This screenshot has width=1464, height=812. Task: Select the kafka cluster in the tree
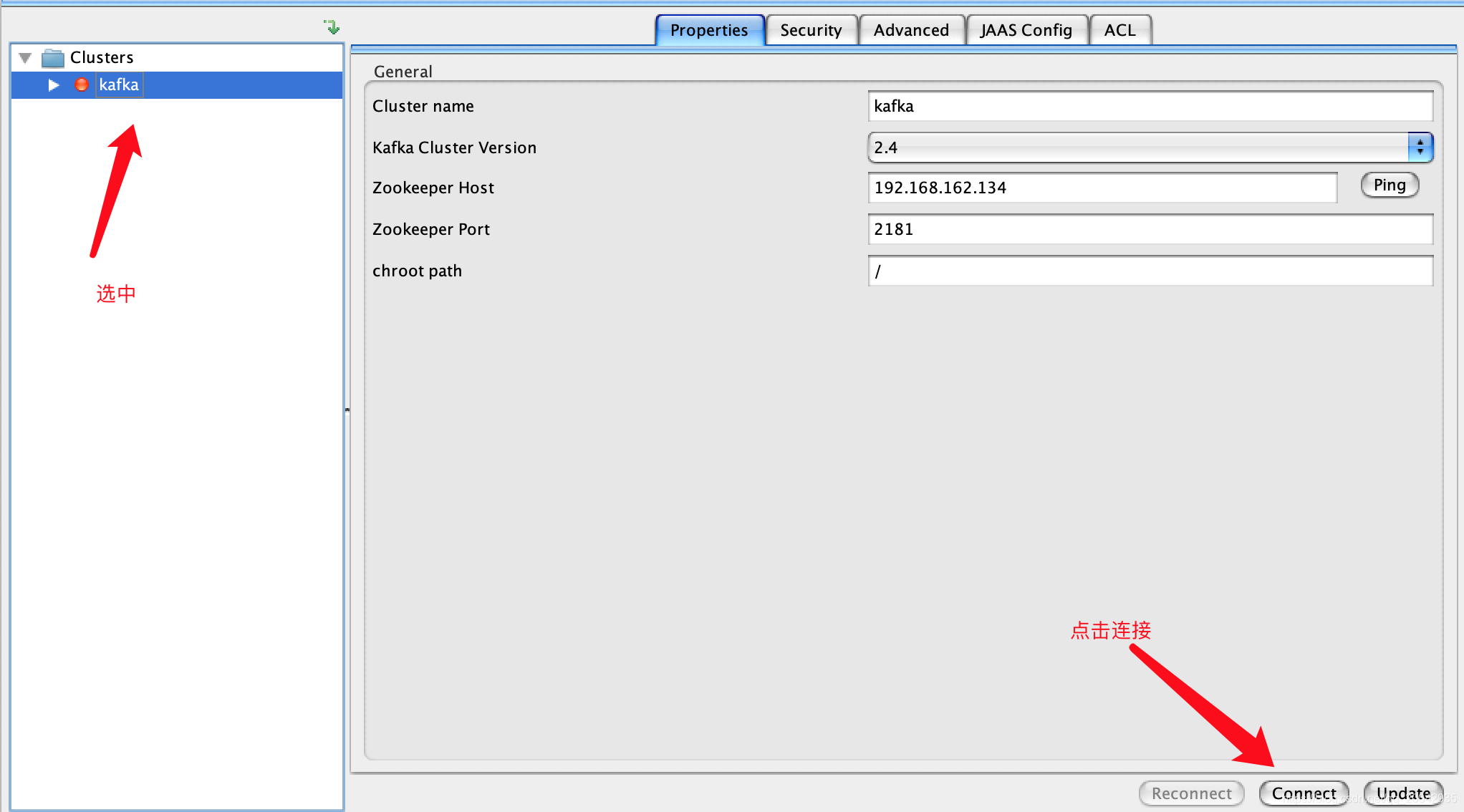pos(119,84)
